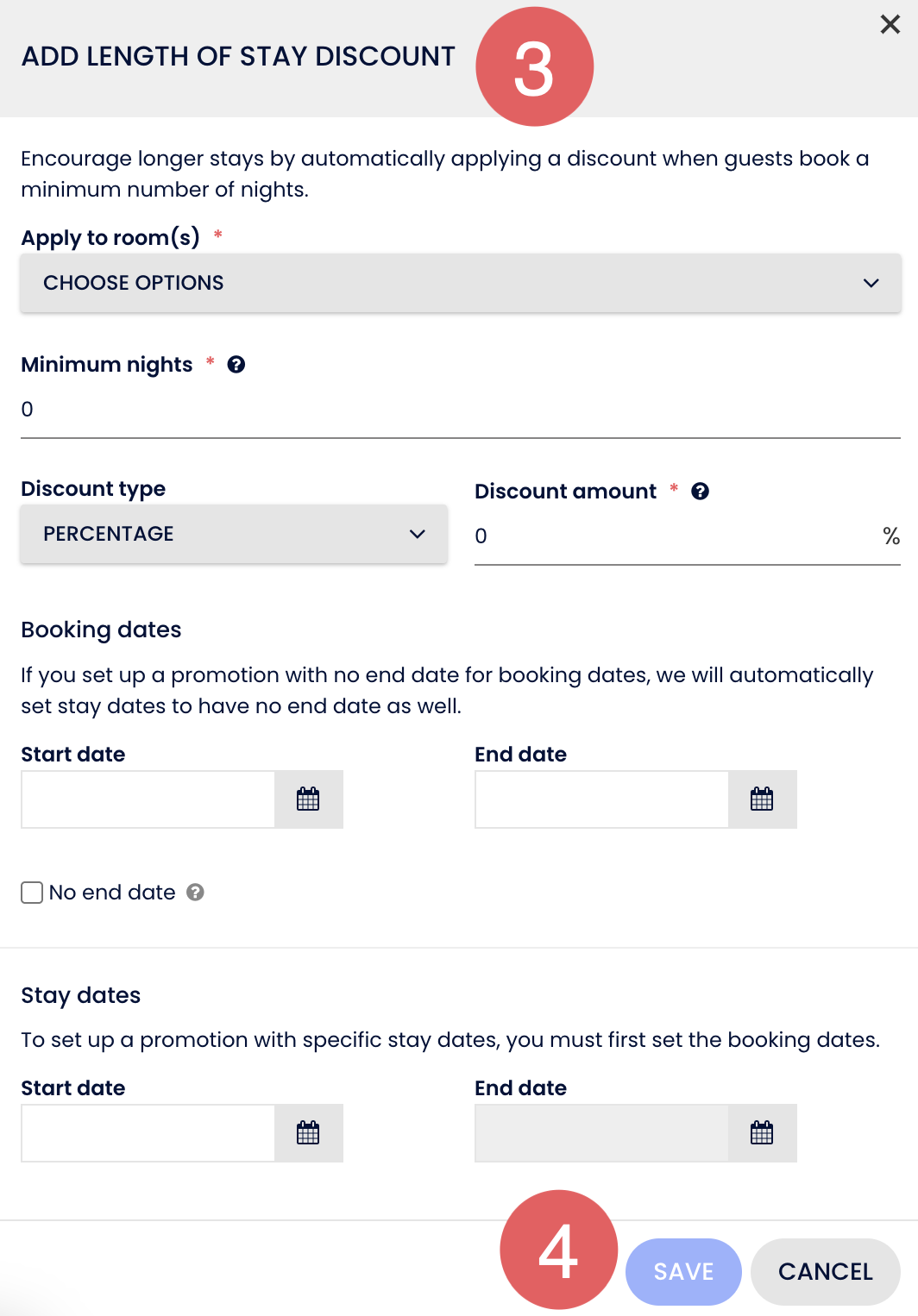The image size is (918, 1316).
Task: Close the discount dialog with the X icon
Action: (x=890, y=24)
